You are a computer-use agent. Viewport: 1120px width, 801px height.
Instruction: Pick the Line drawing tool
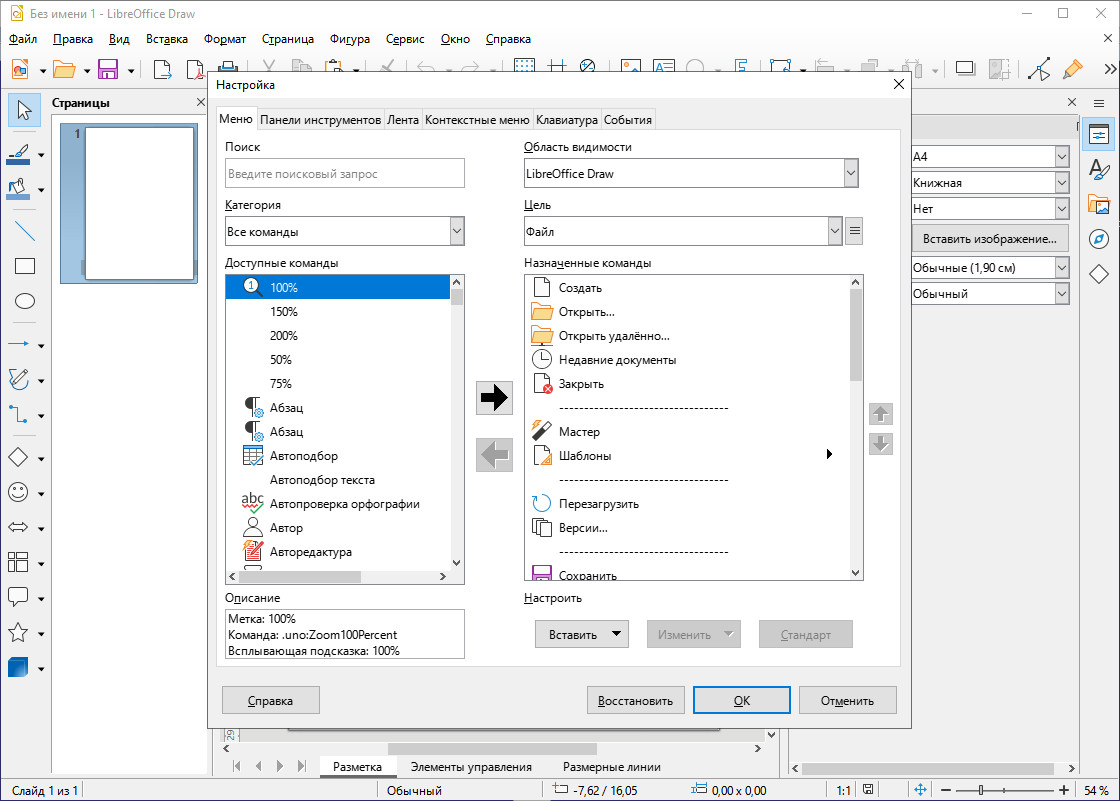click(x=24, y=231)
